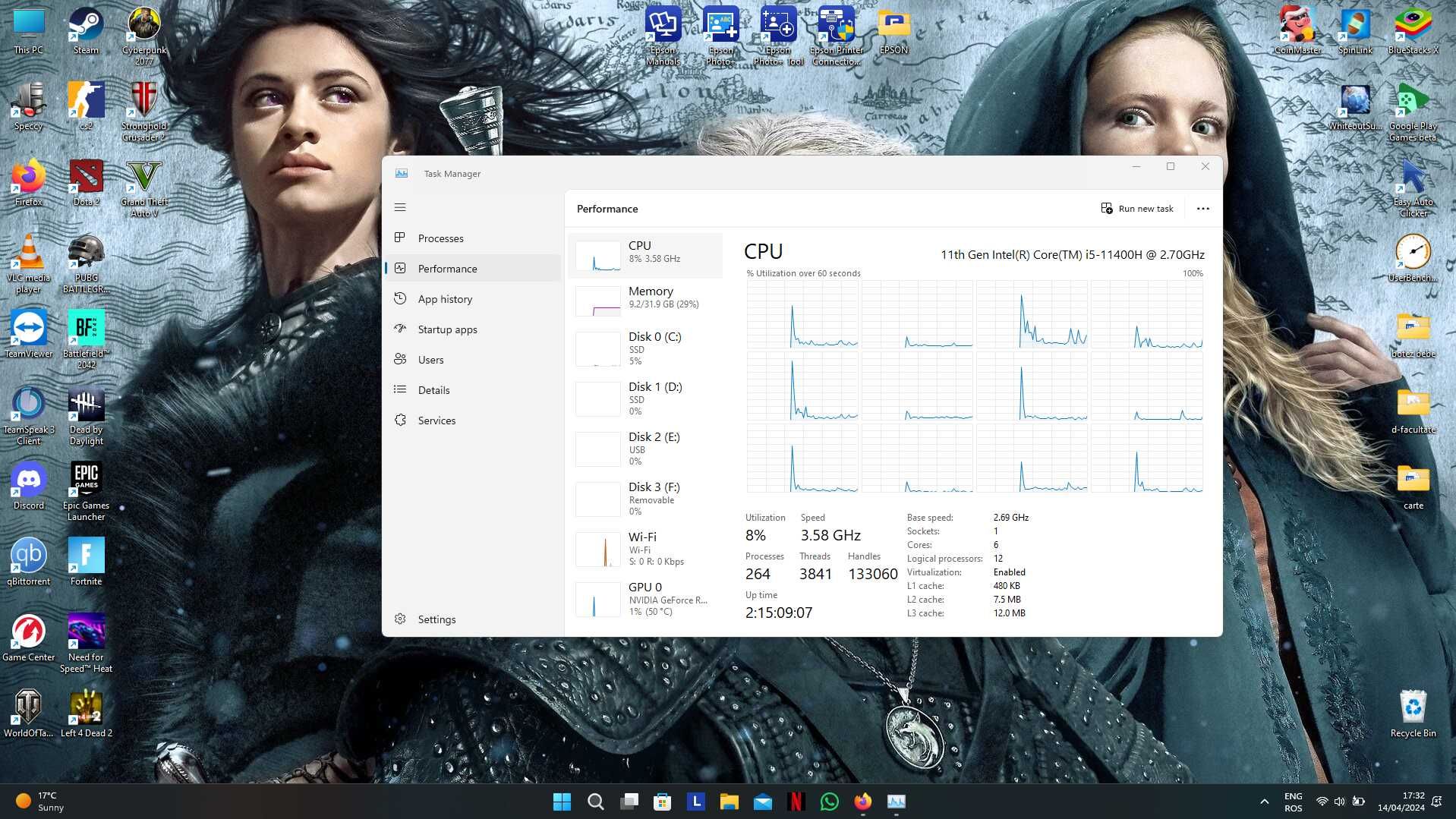1456x819 pixels.
Task: Open taskbar Search
Action: (596, 802)
